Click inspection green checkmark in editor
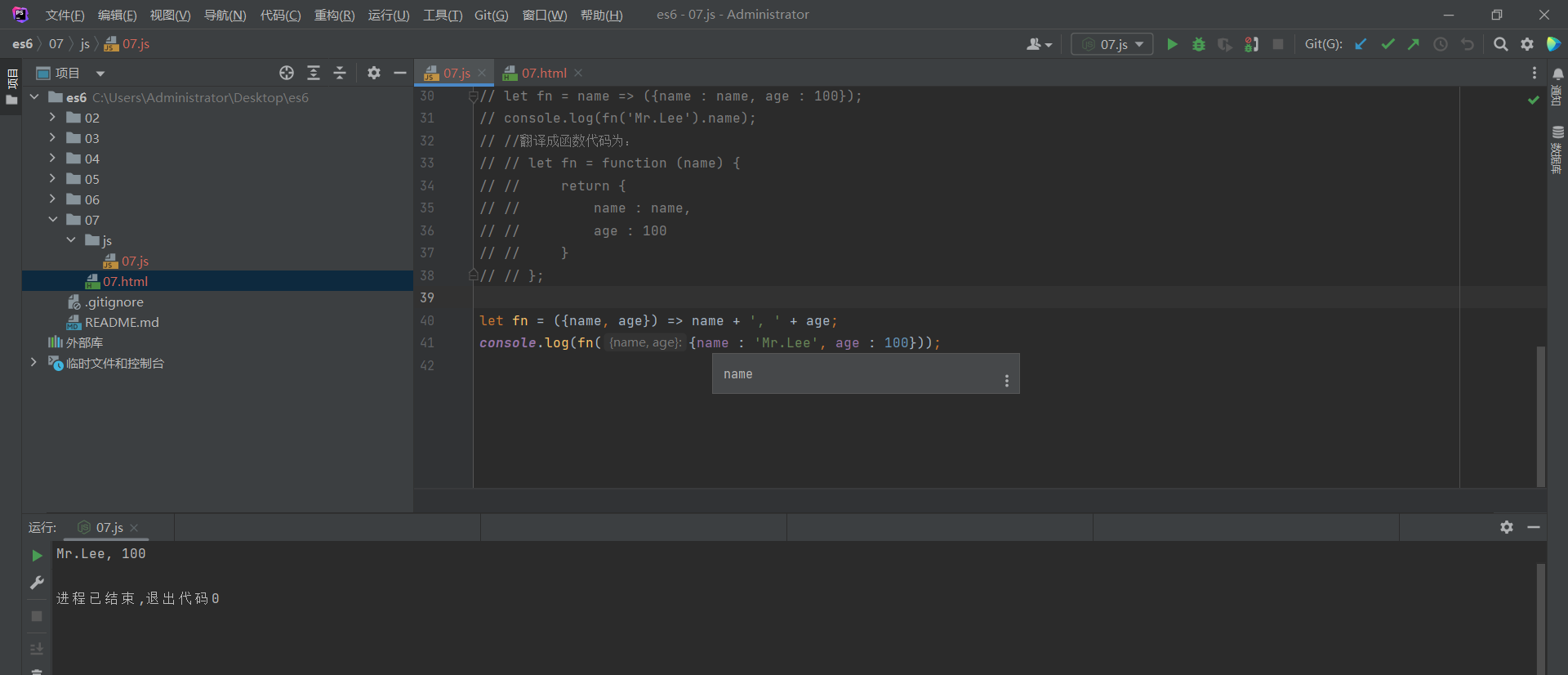Viewport: 1568px width, 675px height. click(1534, 100)
